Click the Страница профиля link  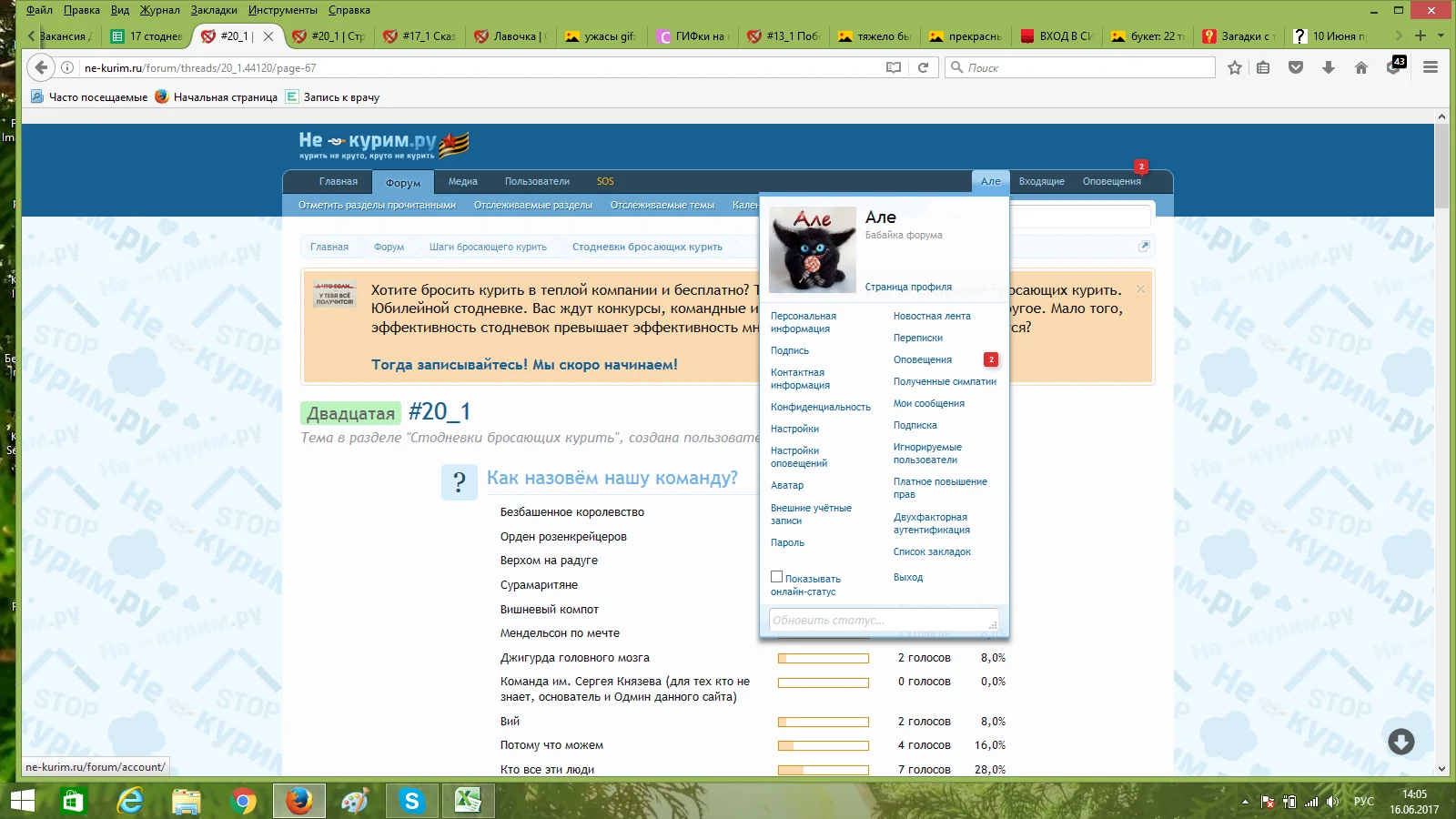[908, 287]
